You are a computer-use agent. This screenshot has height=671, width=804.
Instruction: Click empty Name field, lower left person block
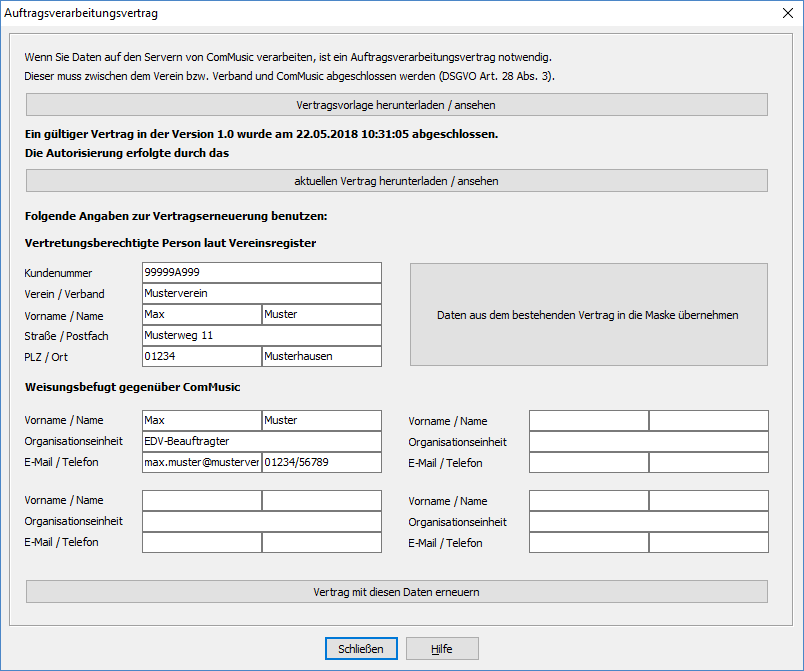coord(321,500)
